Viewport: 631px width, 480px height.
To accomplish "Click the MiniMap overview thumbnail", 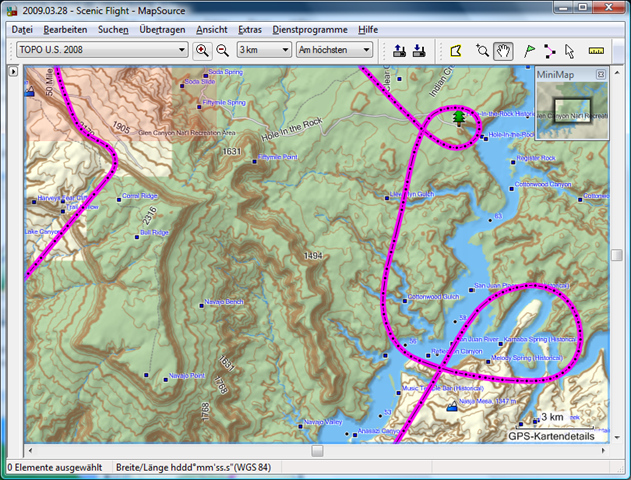I will (571, 115).
